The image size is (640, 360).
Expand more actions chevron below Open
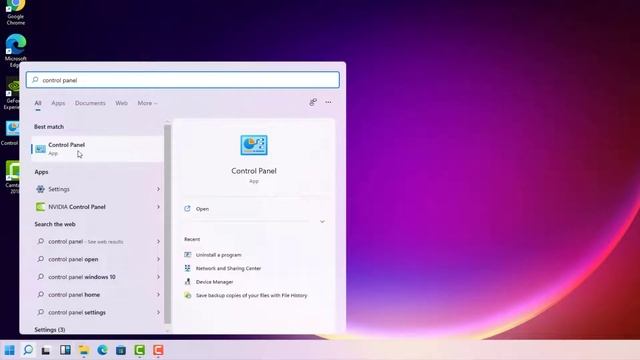tap(322, 222)
